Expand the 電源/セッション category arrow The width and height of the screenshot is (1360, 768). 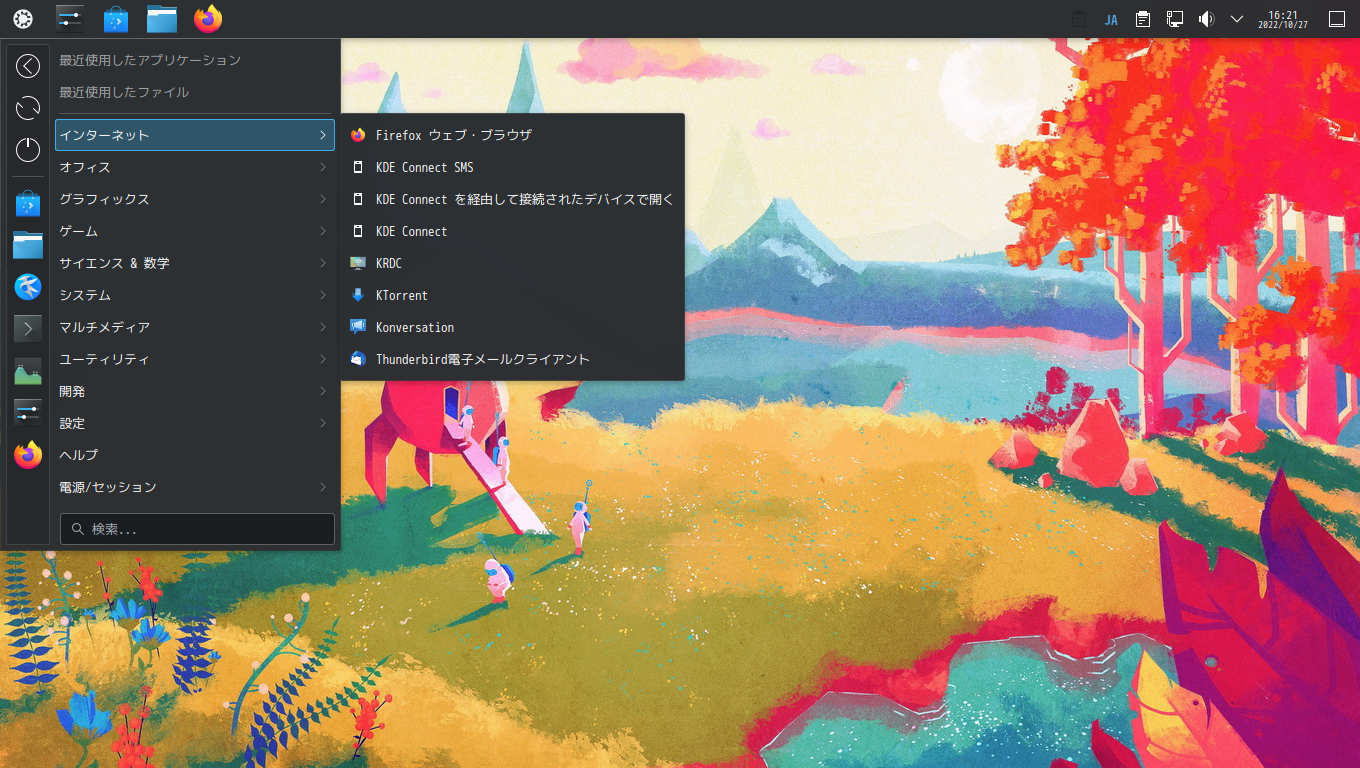(322, 487)
